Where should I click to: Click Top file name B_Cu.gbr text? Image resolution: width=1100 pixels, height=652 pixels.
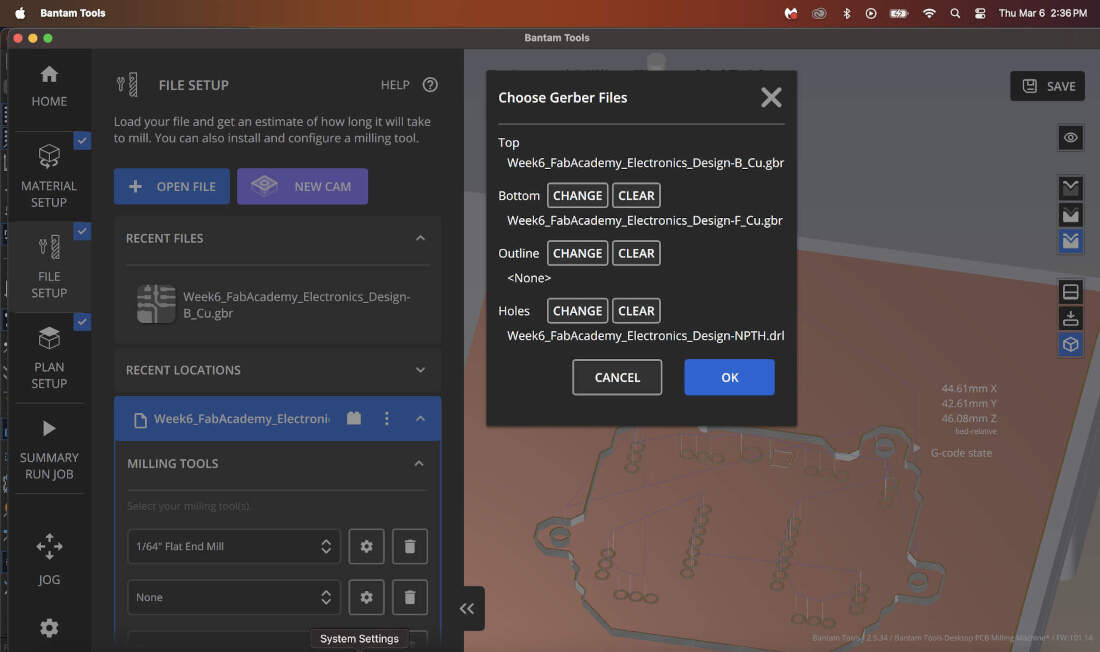click(645, 163)
